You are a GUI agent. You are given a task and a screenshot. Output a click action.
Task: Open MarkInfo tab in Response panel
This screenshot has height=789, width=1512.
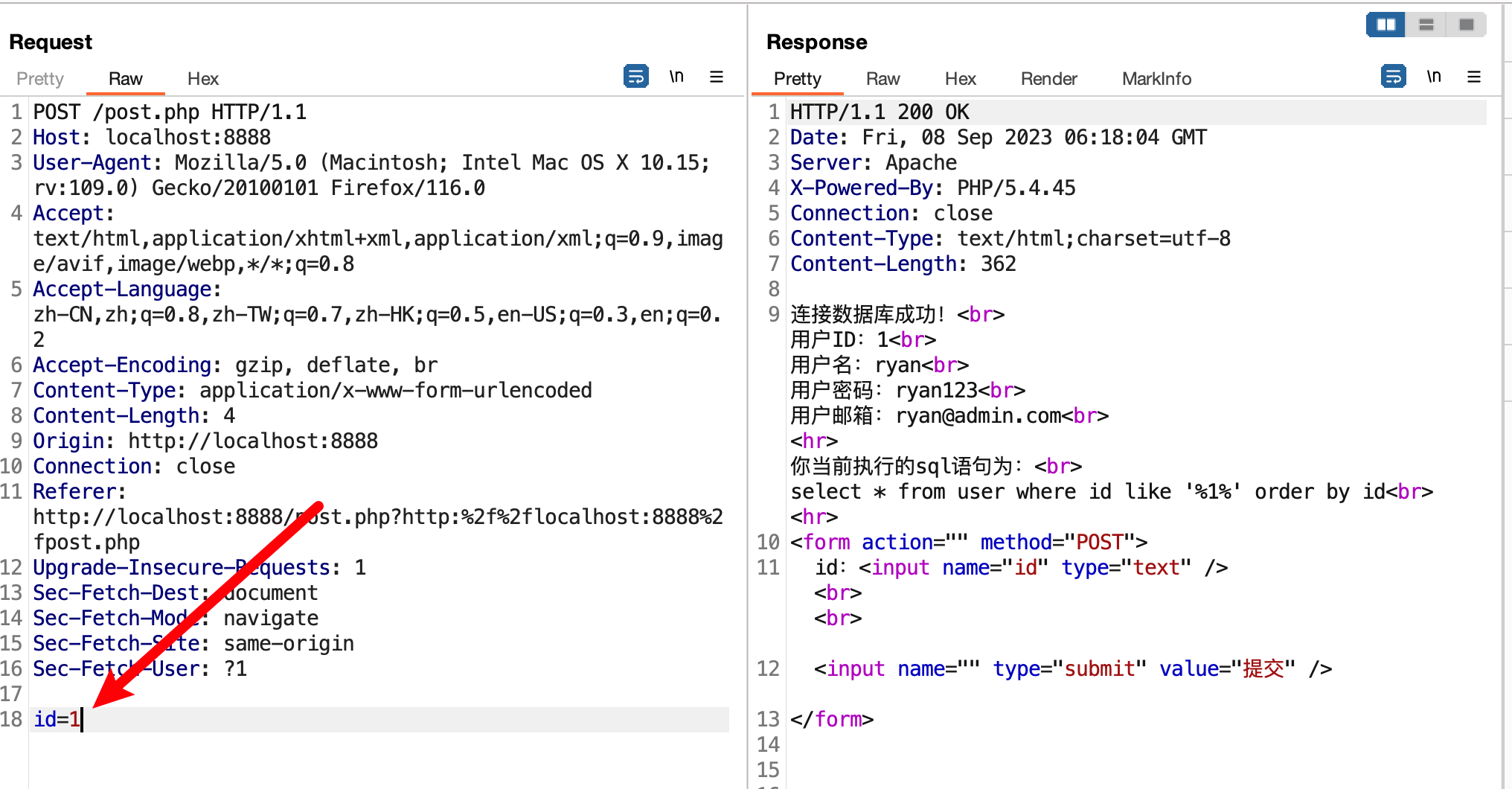(1156, 79)
